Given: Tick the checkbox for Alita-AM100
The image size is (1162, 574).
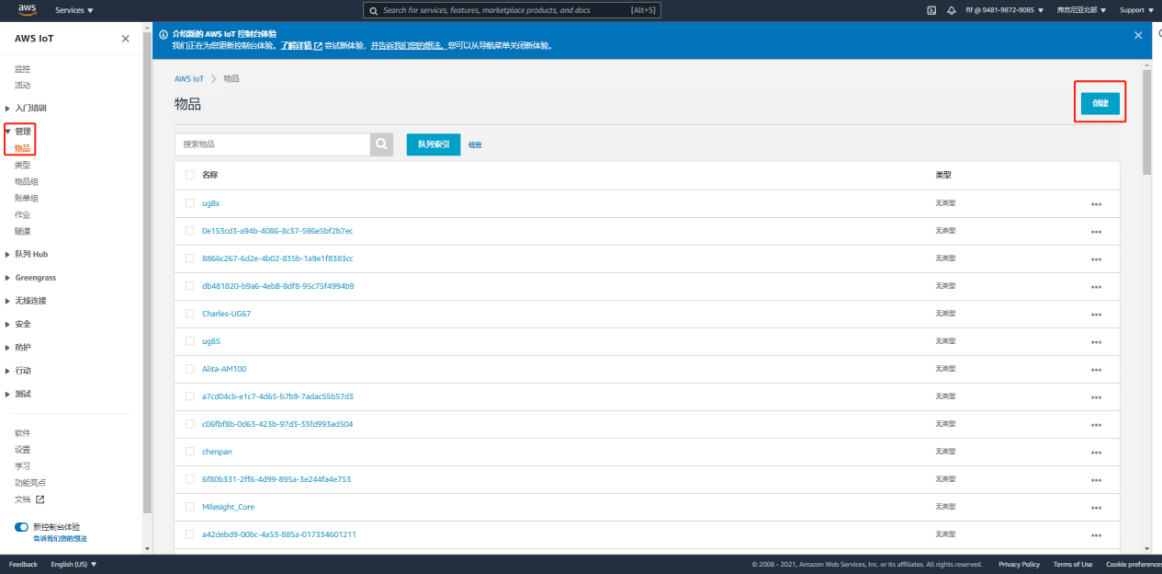Looking at the screenshot, I should tap(190, 368).
